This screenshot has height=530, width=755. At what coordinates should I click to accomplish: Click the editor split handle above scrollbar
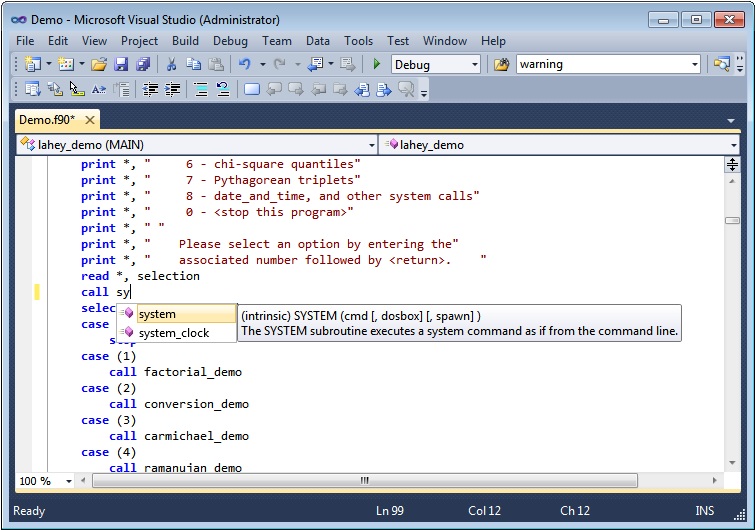point(732,165)
